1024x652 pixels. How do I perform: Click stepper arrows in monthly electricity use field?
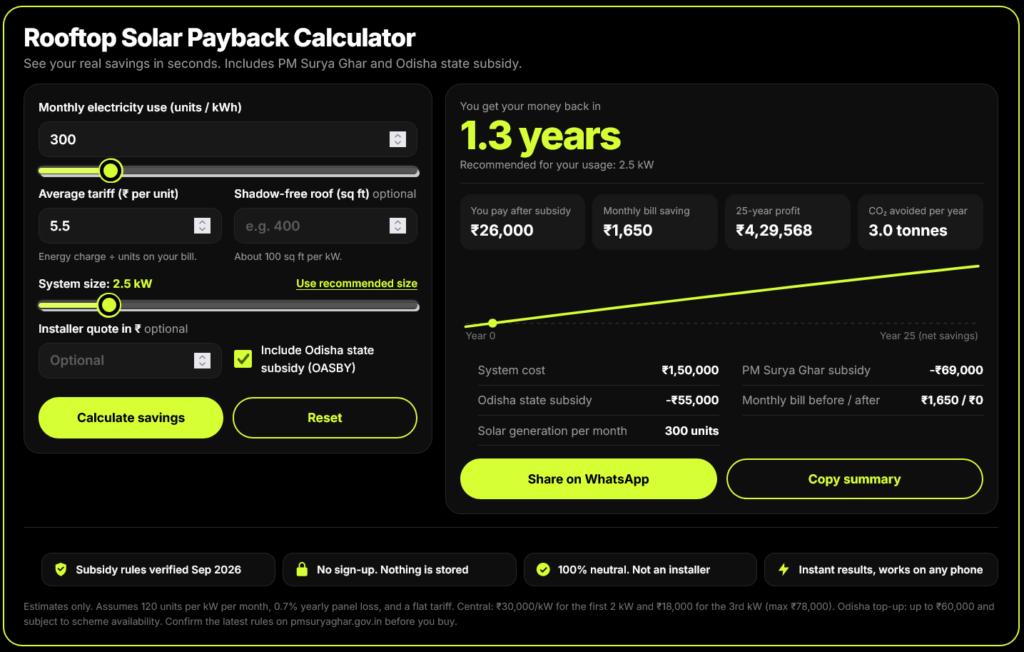398,139
